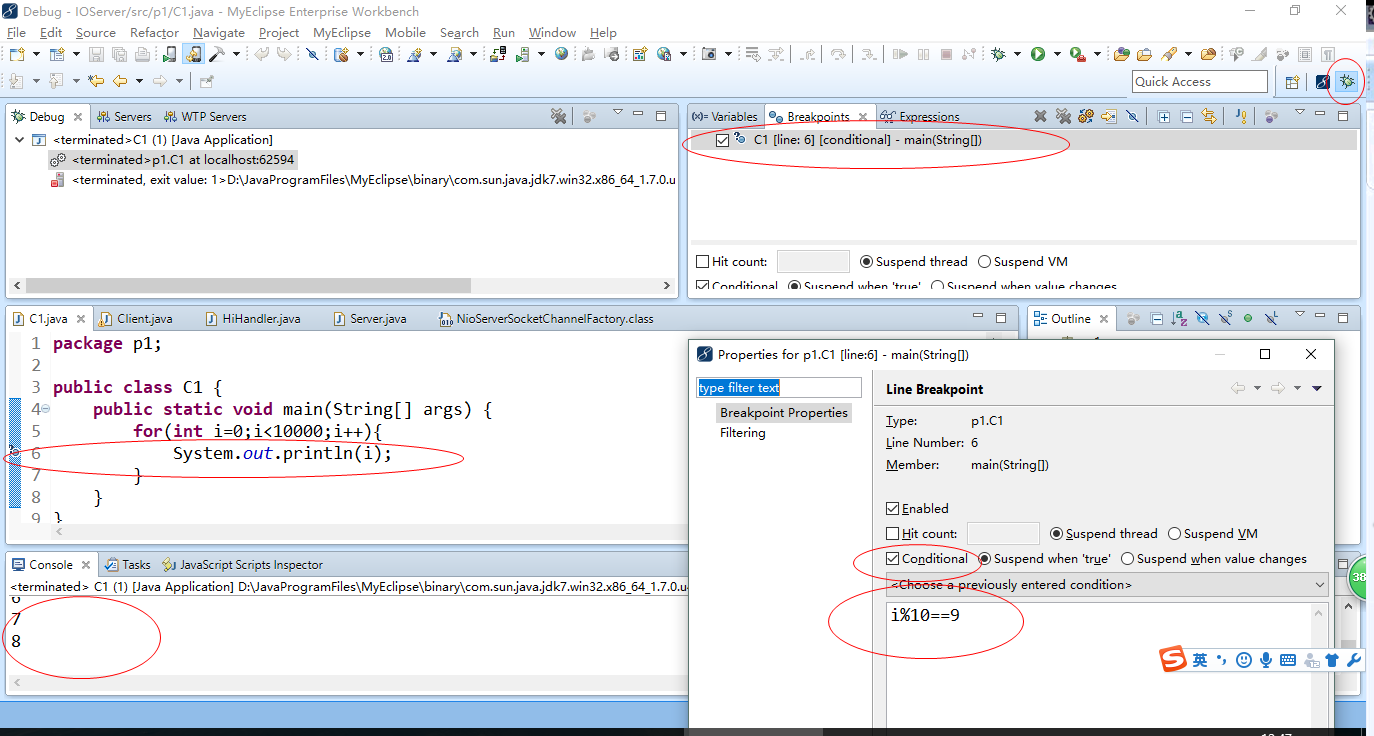Click Add Java Exception Breakpoint icon

(1241, 117)
